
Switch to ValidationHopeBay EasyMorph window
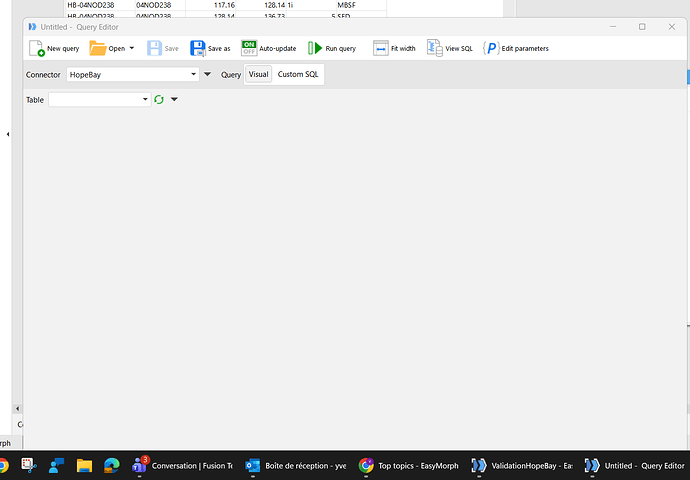click(x=522, y=465)
